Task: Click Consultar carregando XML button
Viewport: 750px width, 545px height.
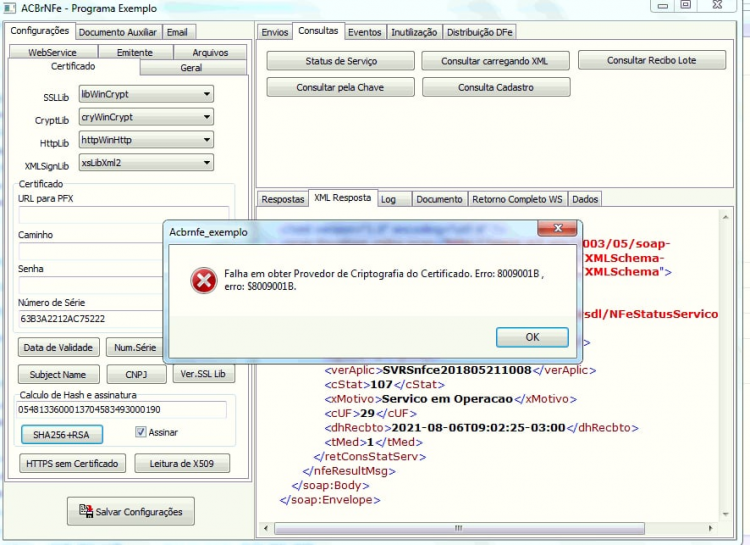Action: point(495,61)
